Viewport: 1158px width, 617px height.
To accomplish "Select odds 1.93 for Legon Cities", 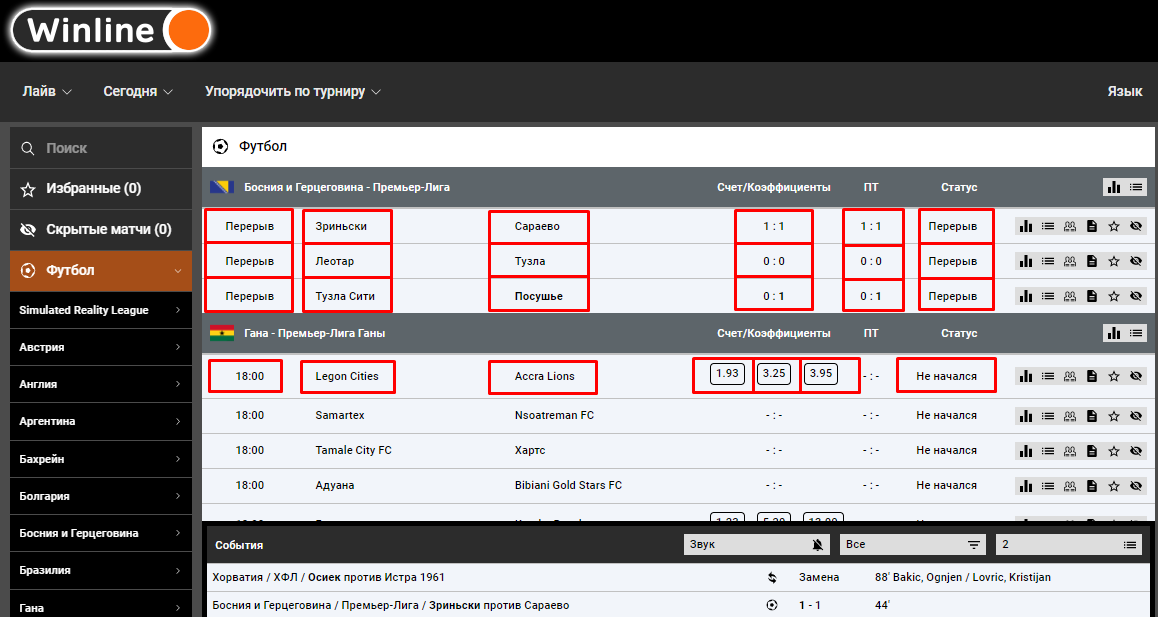I will pos(727,374).
